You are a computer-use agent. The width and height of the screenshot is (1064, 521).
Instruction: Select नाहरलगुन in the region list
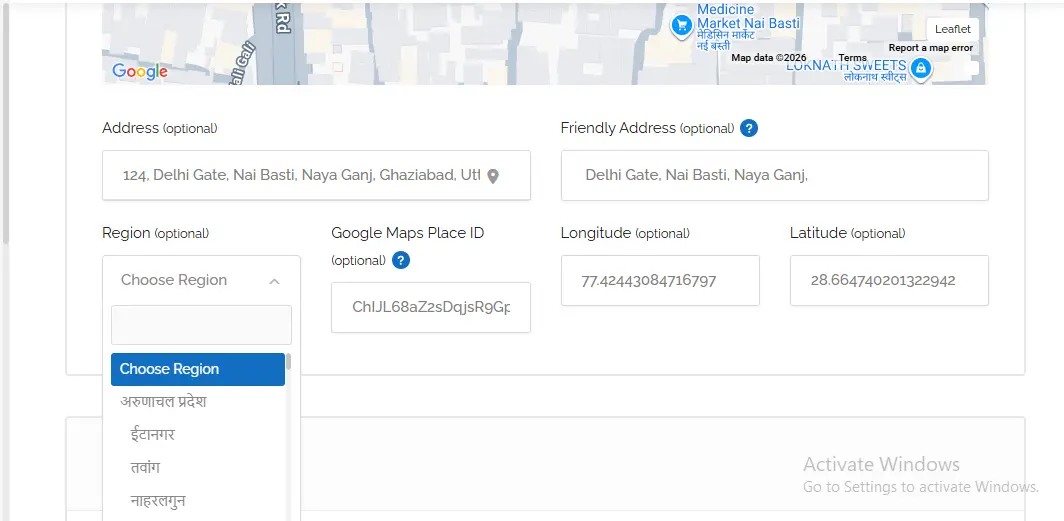pos(158,501)
